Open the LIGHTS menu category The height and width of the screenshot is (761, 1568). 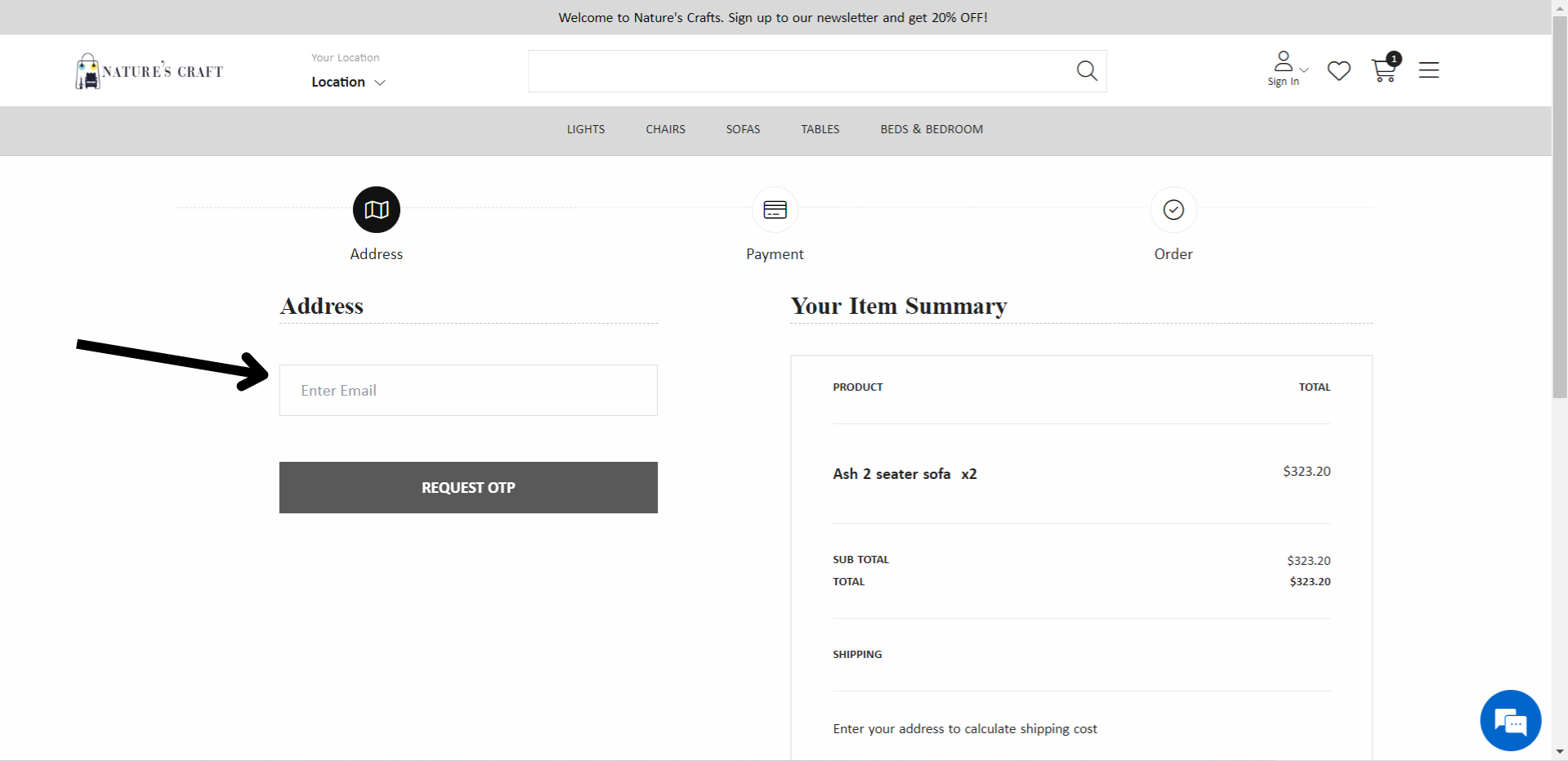(586, 129)
